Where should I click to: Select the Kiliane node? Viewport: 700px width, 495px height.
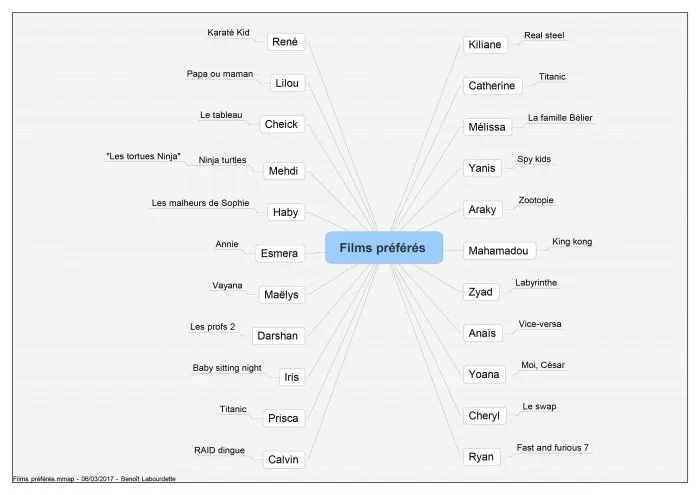click(x=485, y=45)
